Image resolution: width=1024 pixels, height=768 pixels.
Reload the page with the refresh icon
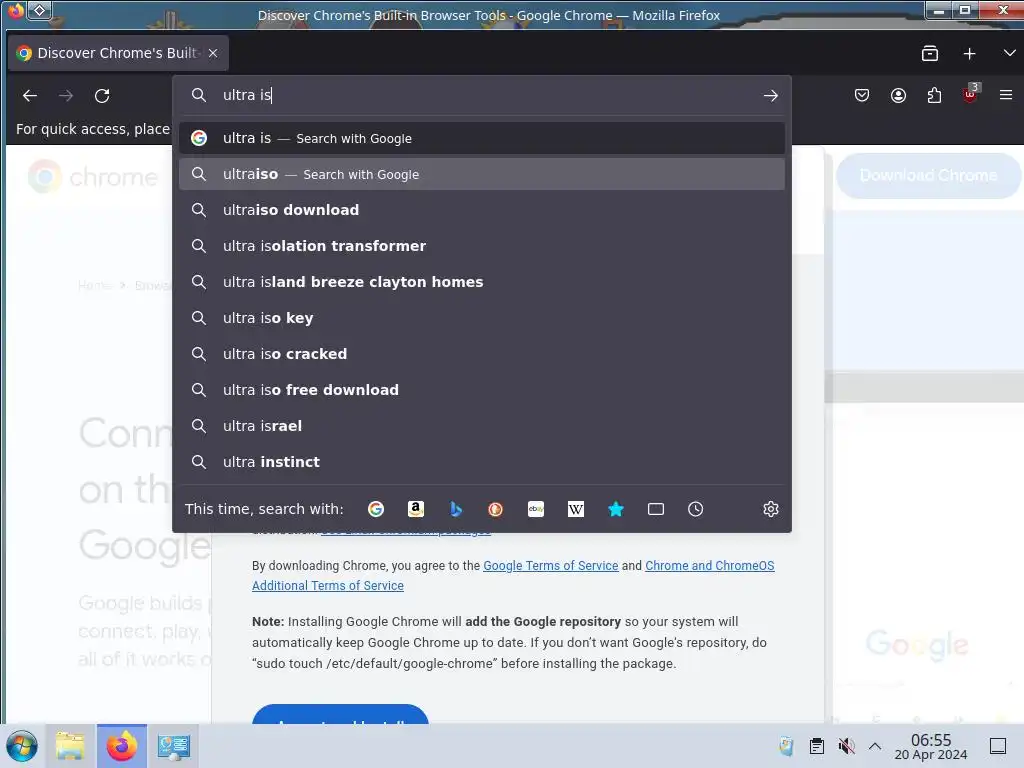point(102,96)
